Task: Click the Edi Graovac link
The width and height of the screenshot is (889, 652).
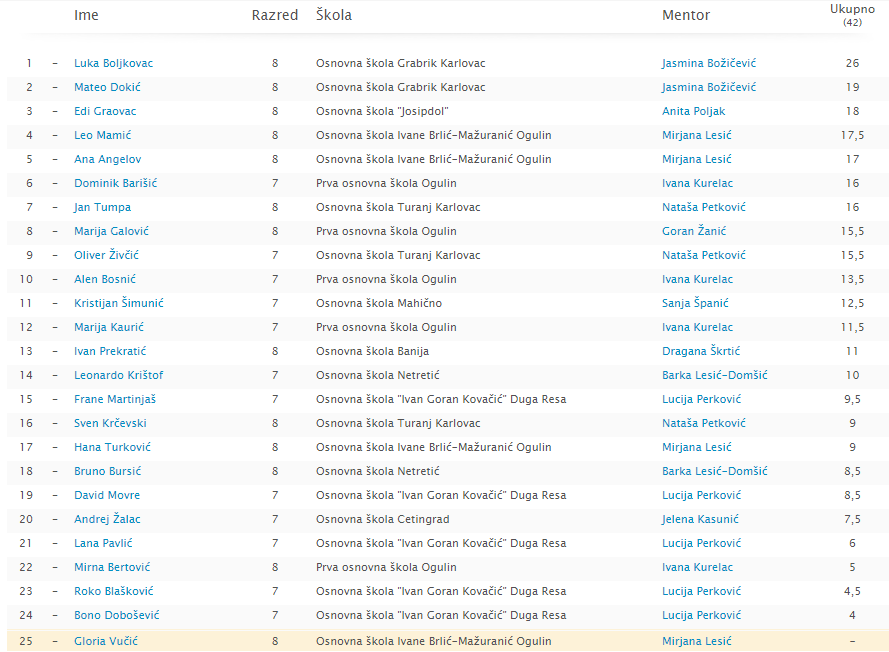Action: click(x=105, y=111)
